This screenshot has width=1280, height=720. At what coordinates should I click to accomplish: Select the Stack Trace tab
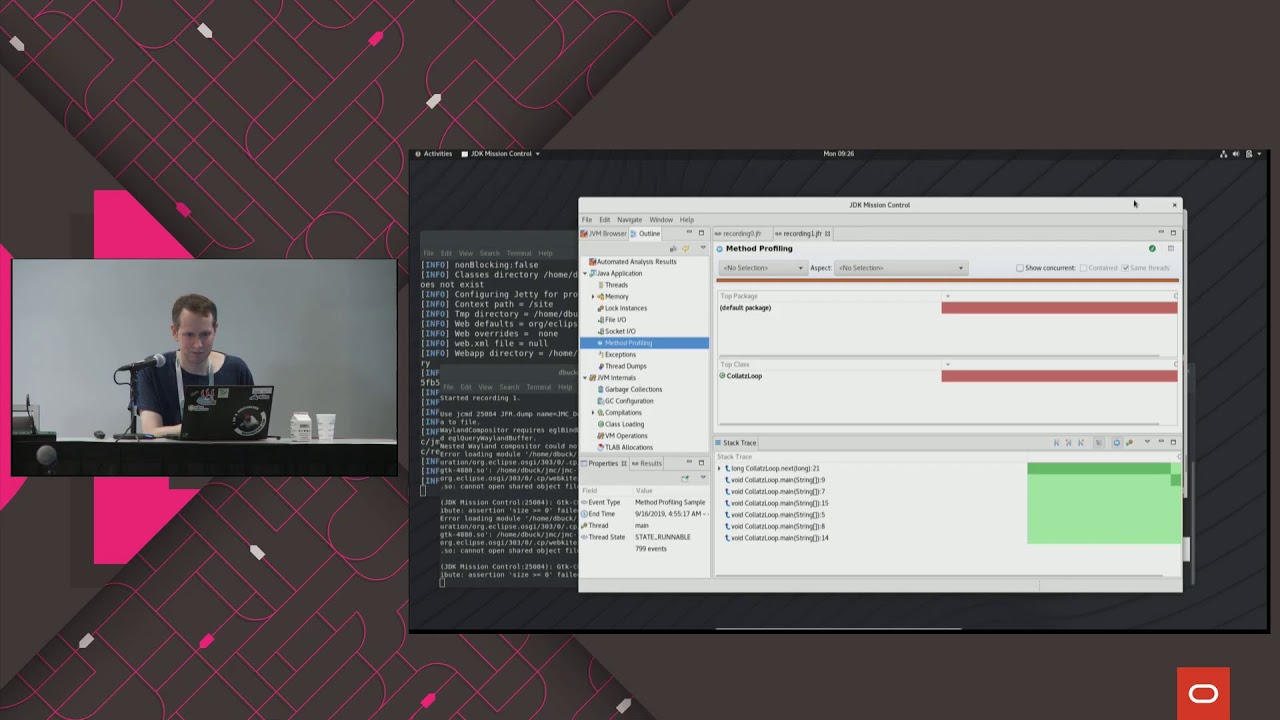click(737, 443)
